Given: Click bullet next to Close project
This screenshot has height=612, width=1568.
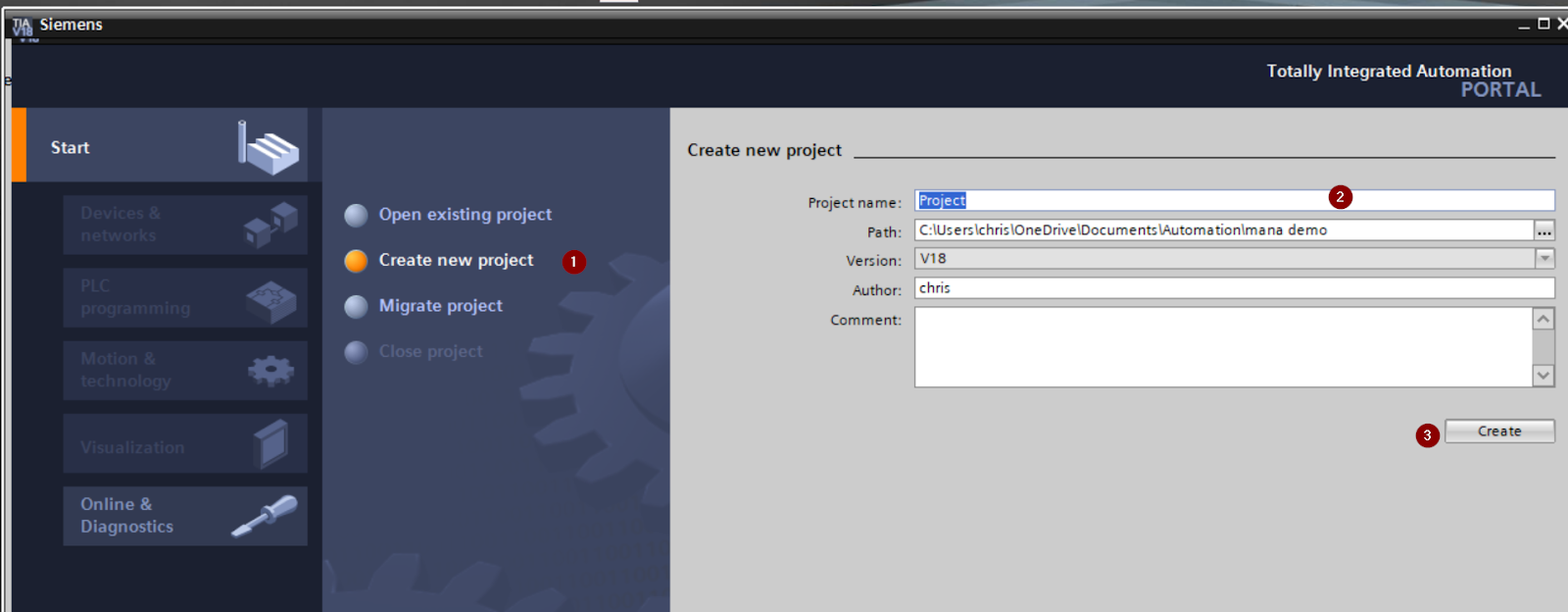Looking at the screenshot, I should pos(357,352).
